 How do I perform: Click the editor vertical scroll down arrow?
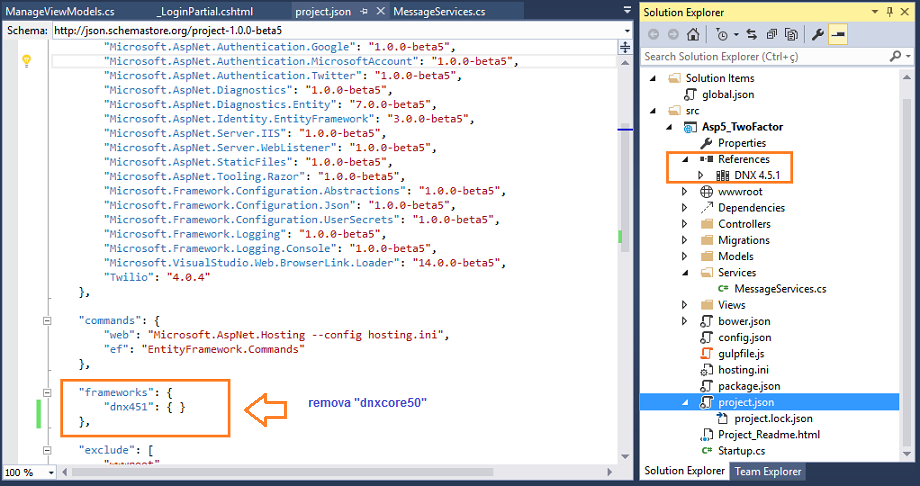point(625,456)
